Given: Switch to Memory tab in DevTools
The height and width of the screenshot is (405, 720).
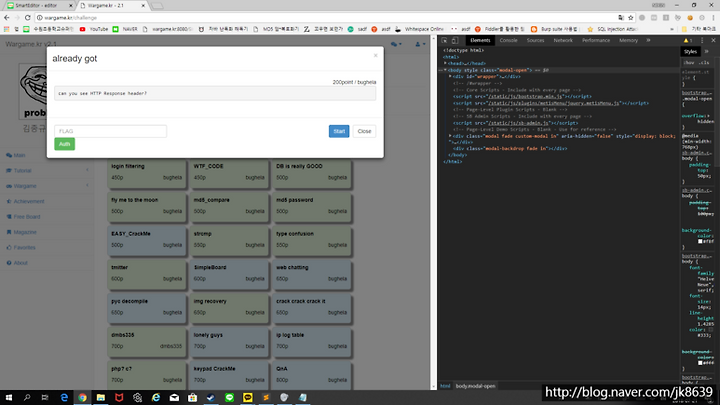Looking at the screenshot, I should point(629,40).
